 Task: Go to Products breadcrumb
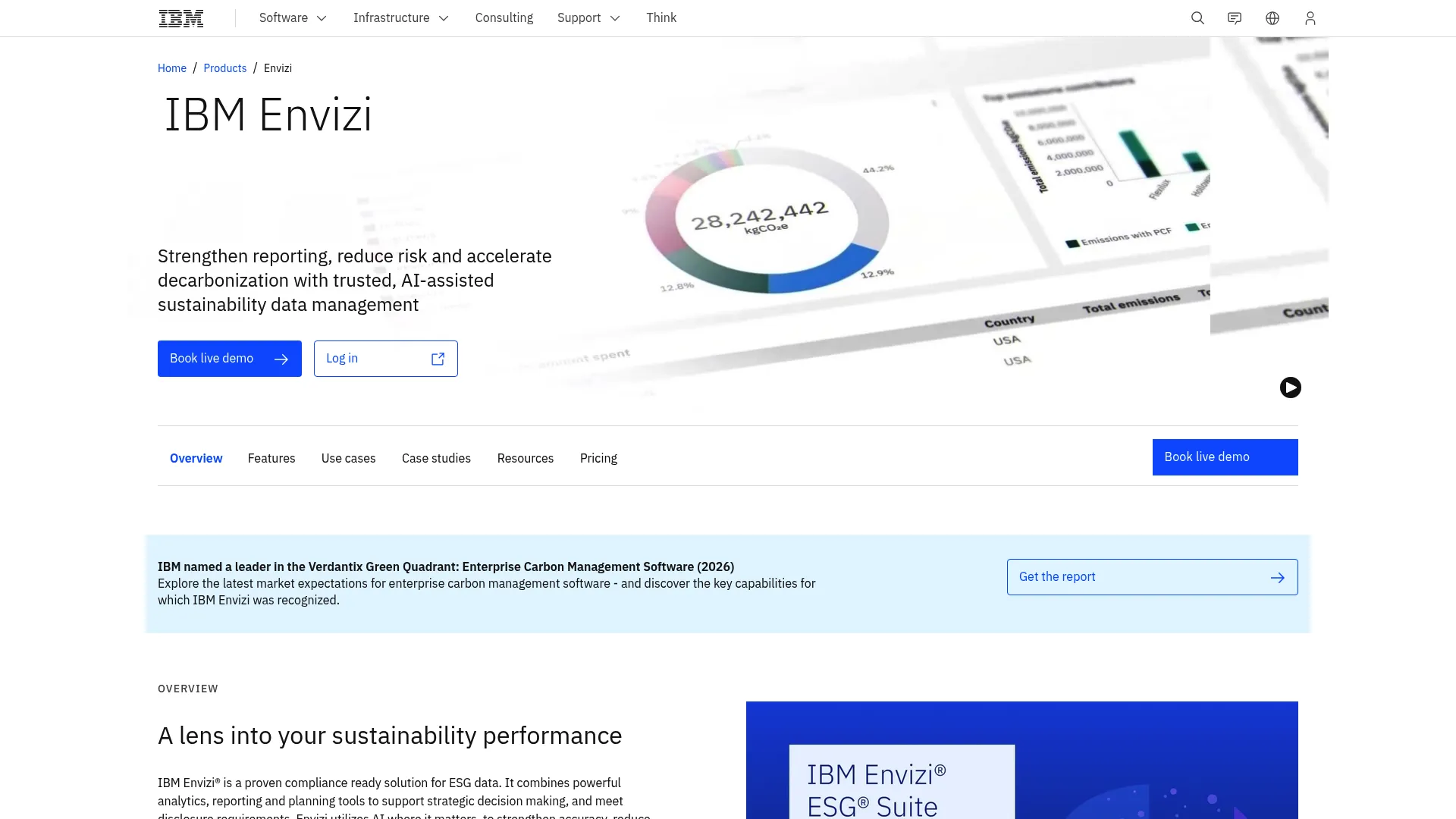point(225,68)
